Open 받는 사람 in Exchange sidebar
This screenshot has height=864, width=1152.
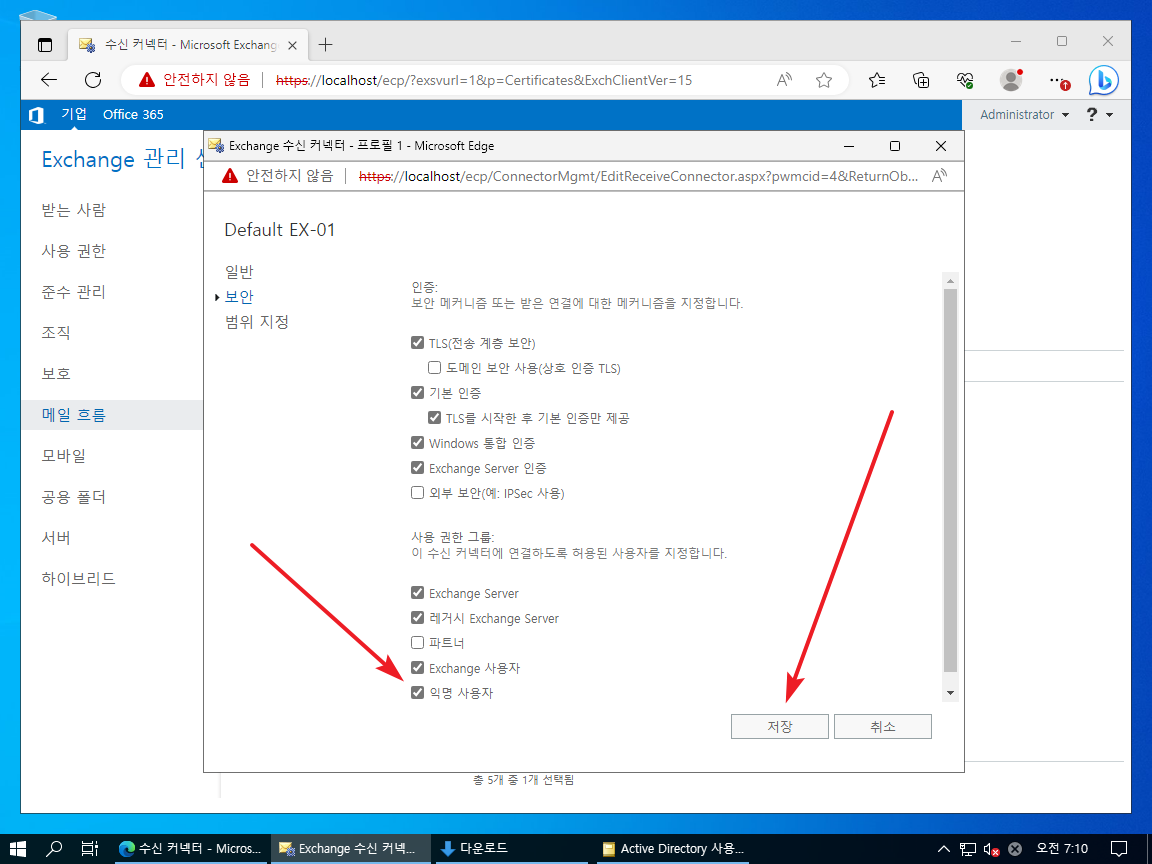point(73,210)
